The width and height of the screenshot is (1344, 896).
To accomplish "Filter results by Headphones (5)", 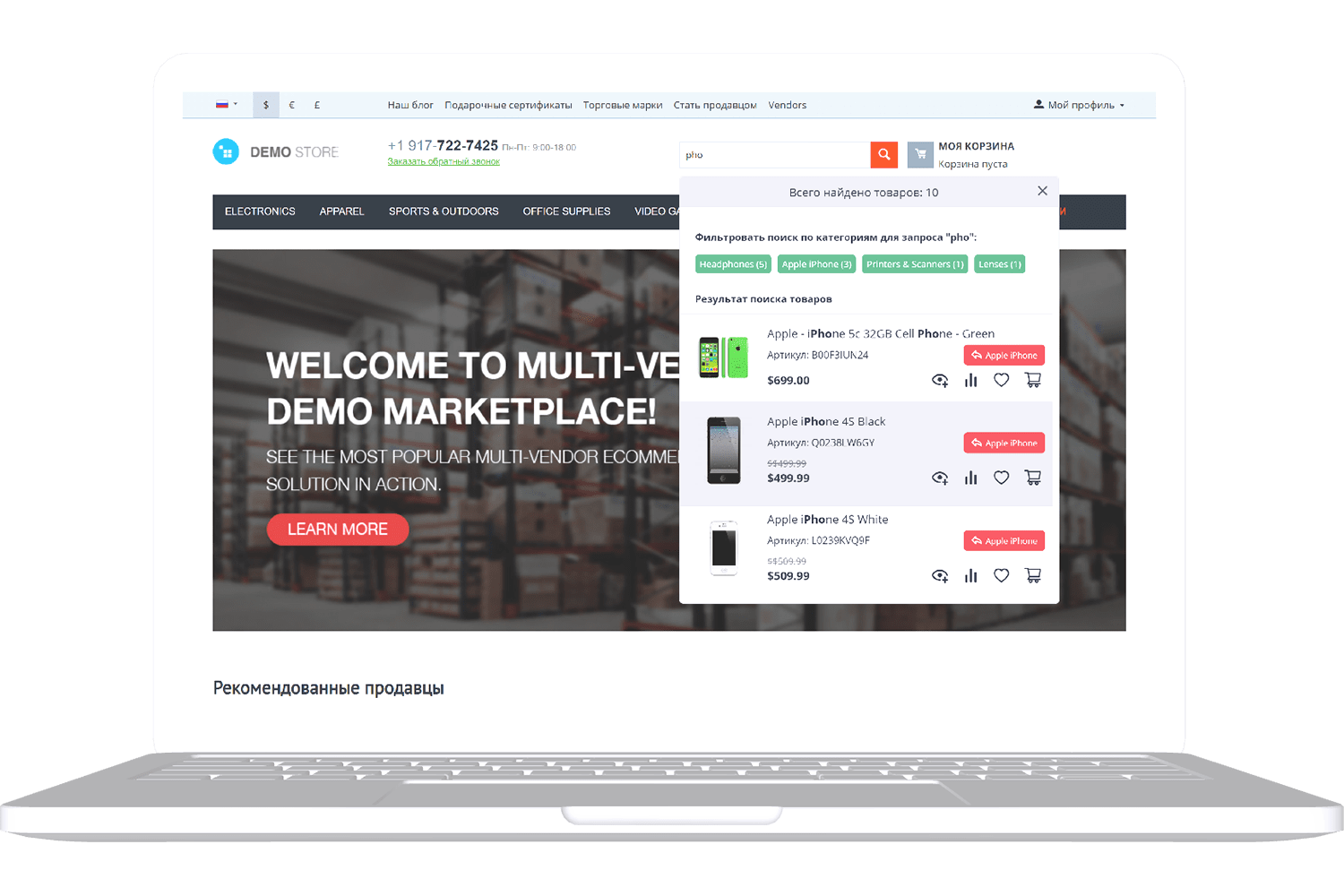I will 733,264.
